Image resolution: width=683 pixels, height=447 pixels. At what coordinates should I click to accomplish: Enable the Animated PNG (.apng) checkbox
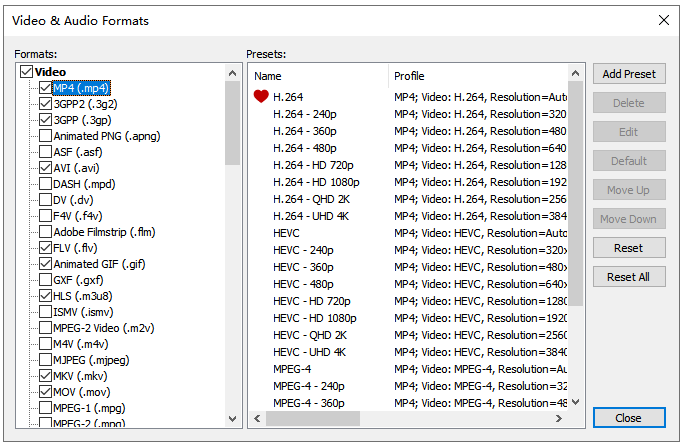(x=45, y=136)
